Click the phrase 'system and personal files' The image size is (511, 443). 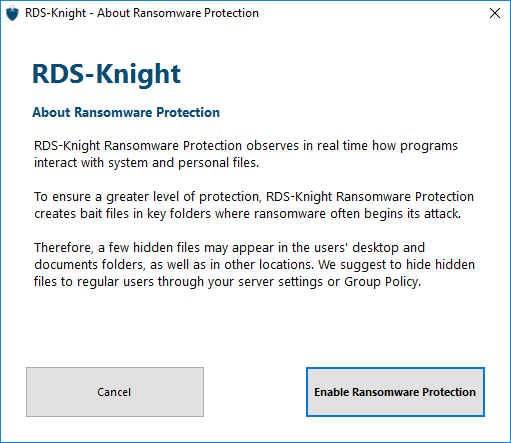[x=183, y=163]
